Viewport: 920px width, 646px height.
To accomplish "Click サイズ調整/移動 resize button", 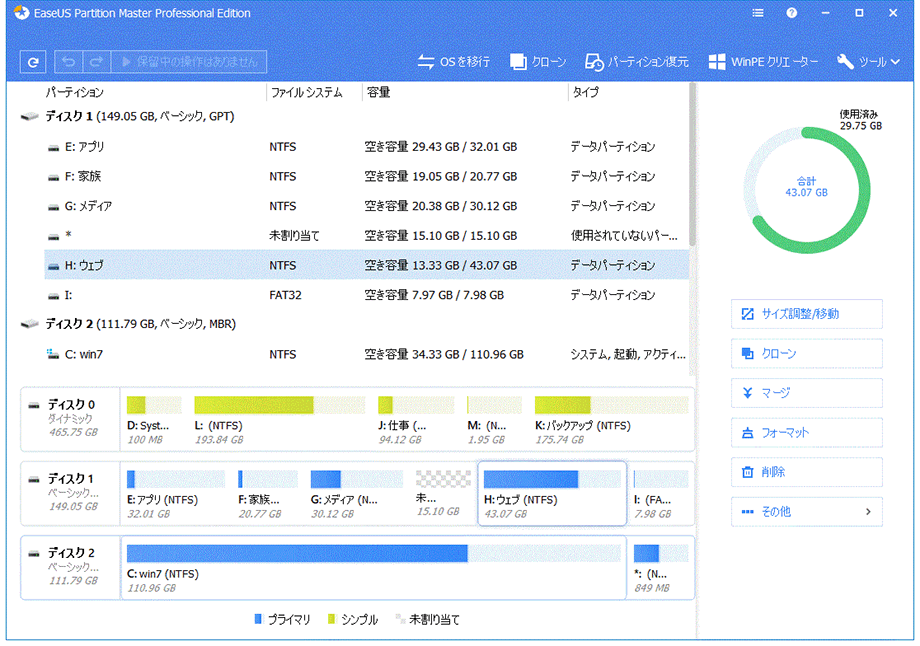I will (807, 314).
